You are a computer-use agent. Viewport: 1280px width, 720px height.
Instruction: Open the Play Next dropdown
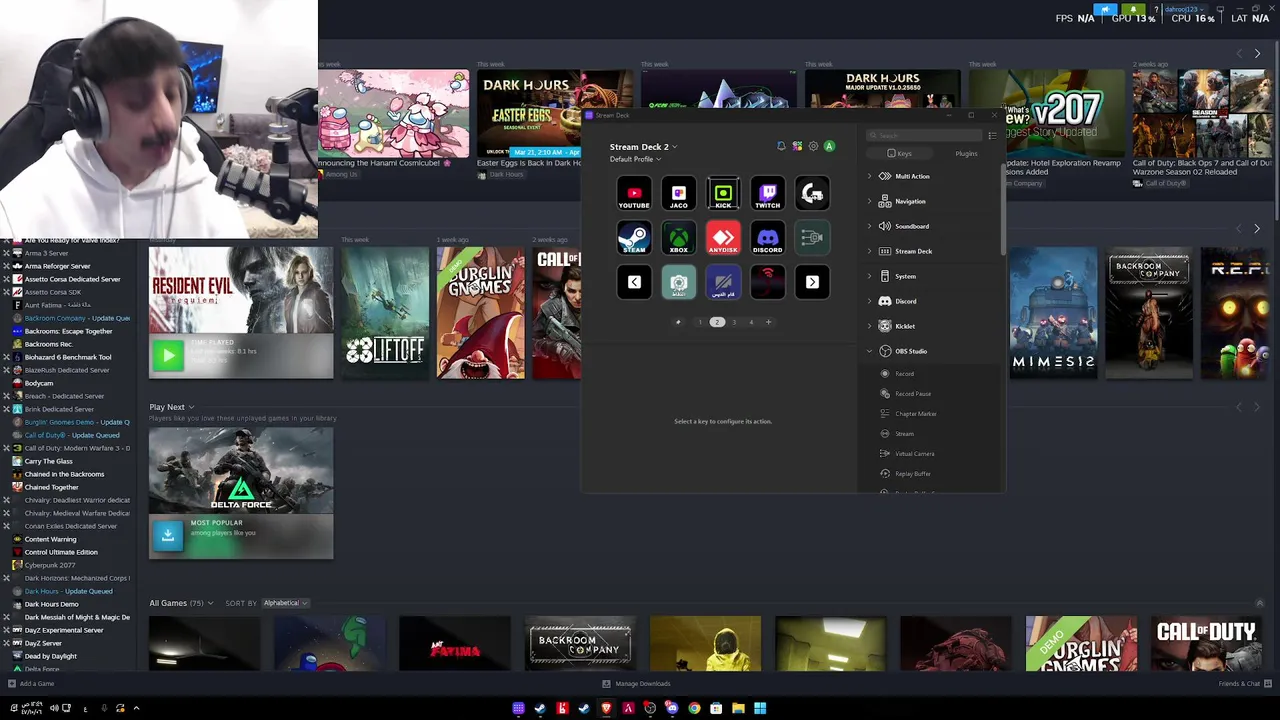[171, 407]
